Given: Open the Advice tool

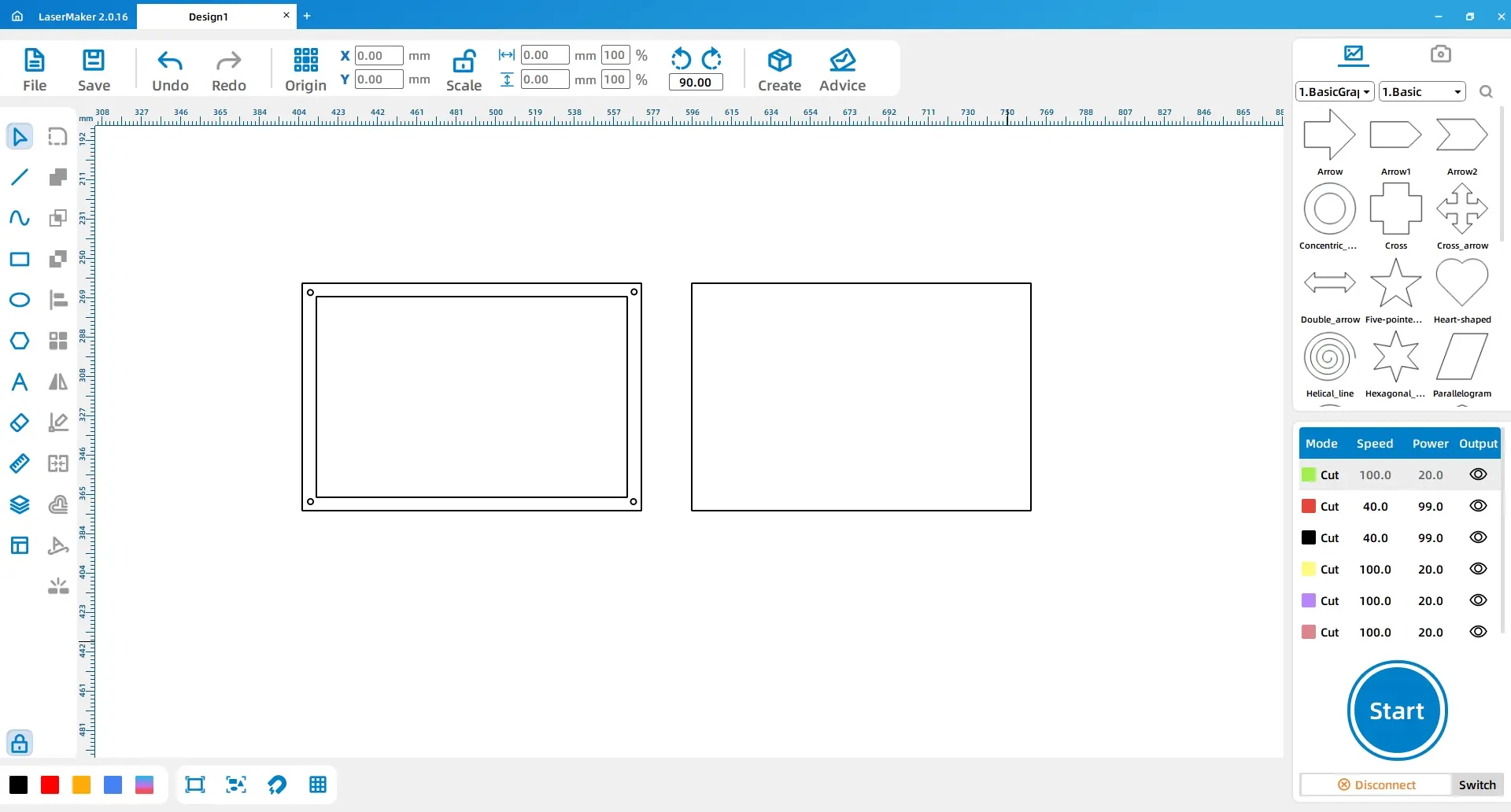Looking at the screenshot, I should (x=842, y=70).
